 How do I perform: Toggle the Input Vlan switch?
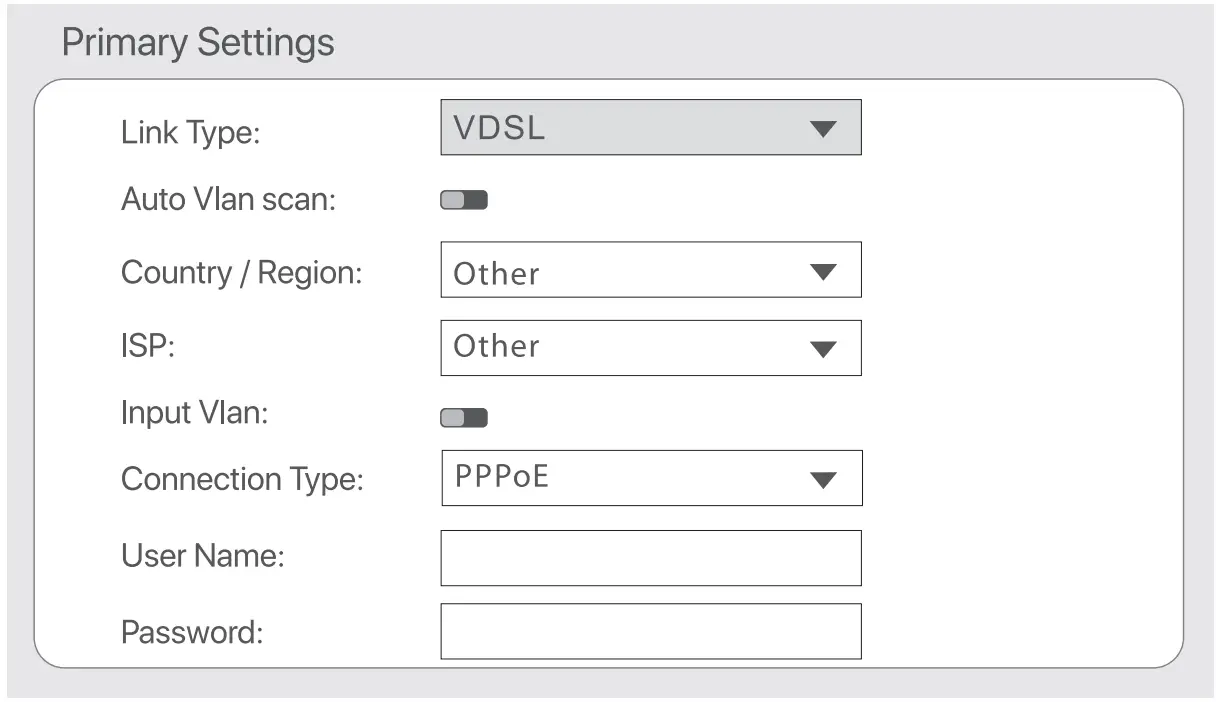click(464, 418)
